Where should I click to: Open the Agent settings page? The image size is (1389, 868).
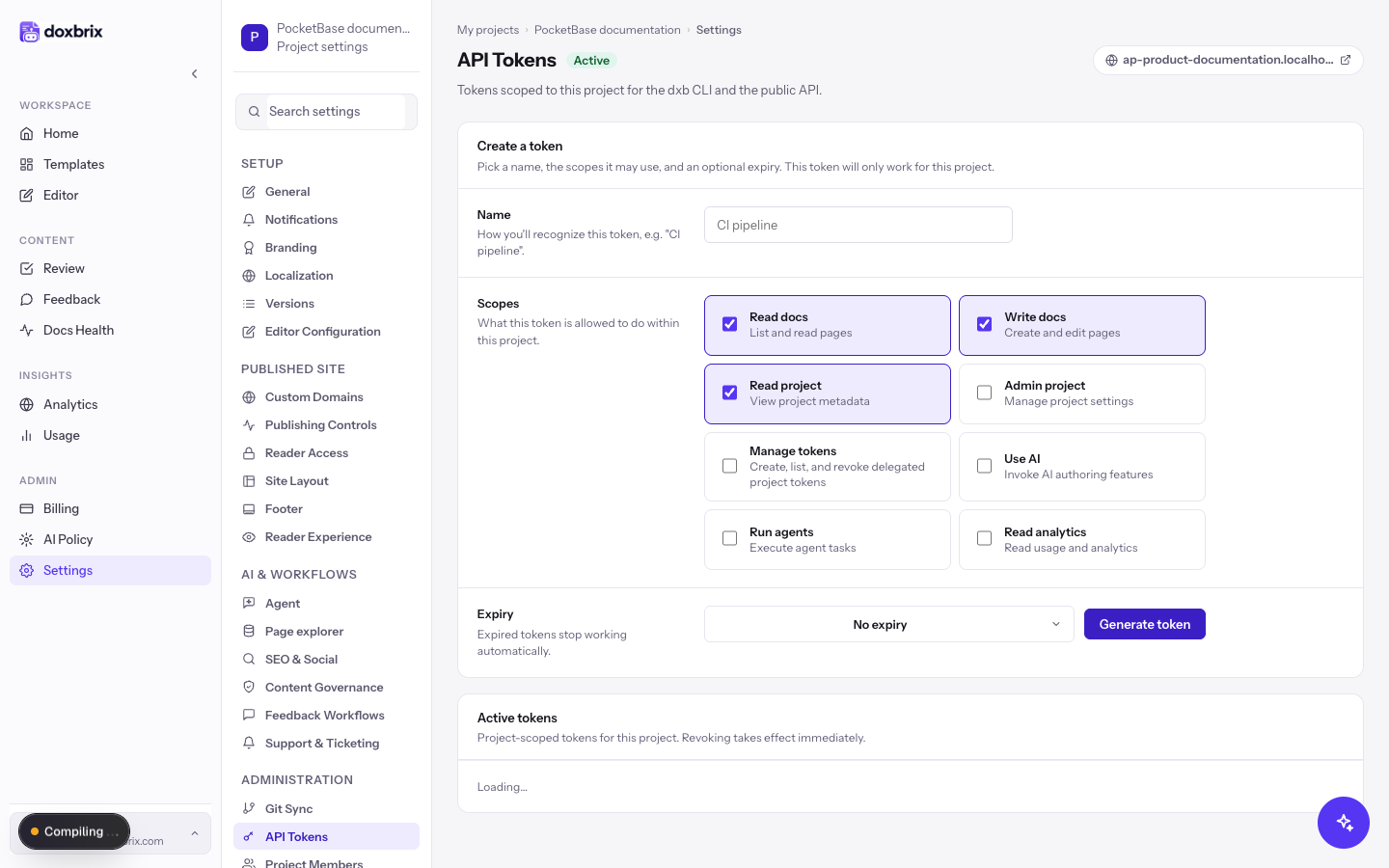point(326,604)
